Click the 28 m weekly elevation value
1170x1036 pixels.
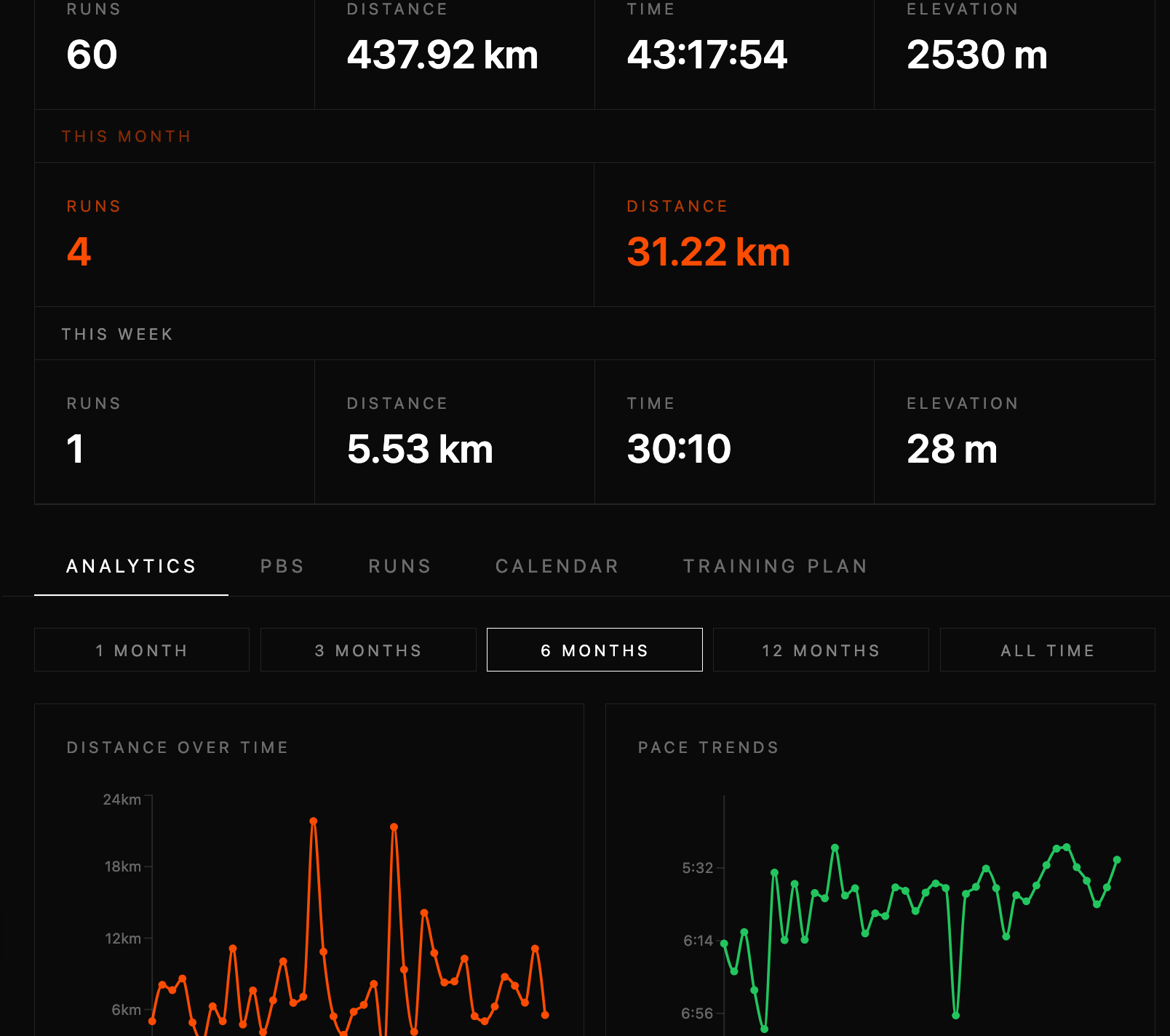tap(952, 449)
